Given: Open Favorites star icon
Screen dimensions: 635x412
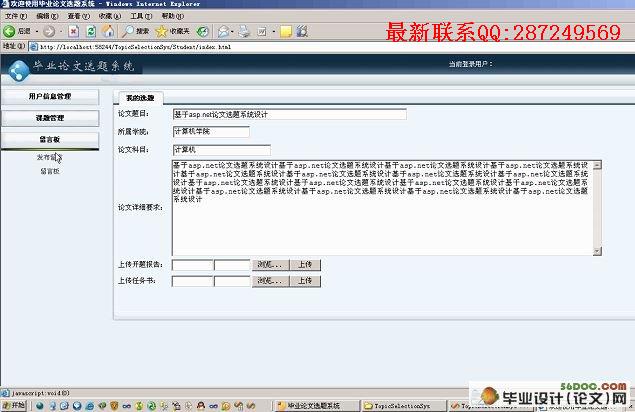Looking at the screenshot, I should [161, 31].
